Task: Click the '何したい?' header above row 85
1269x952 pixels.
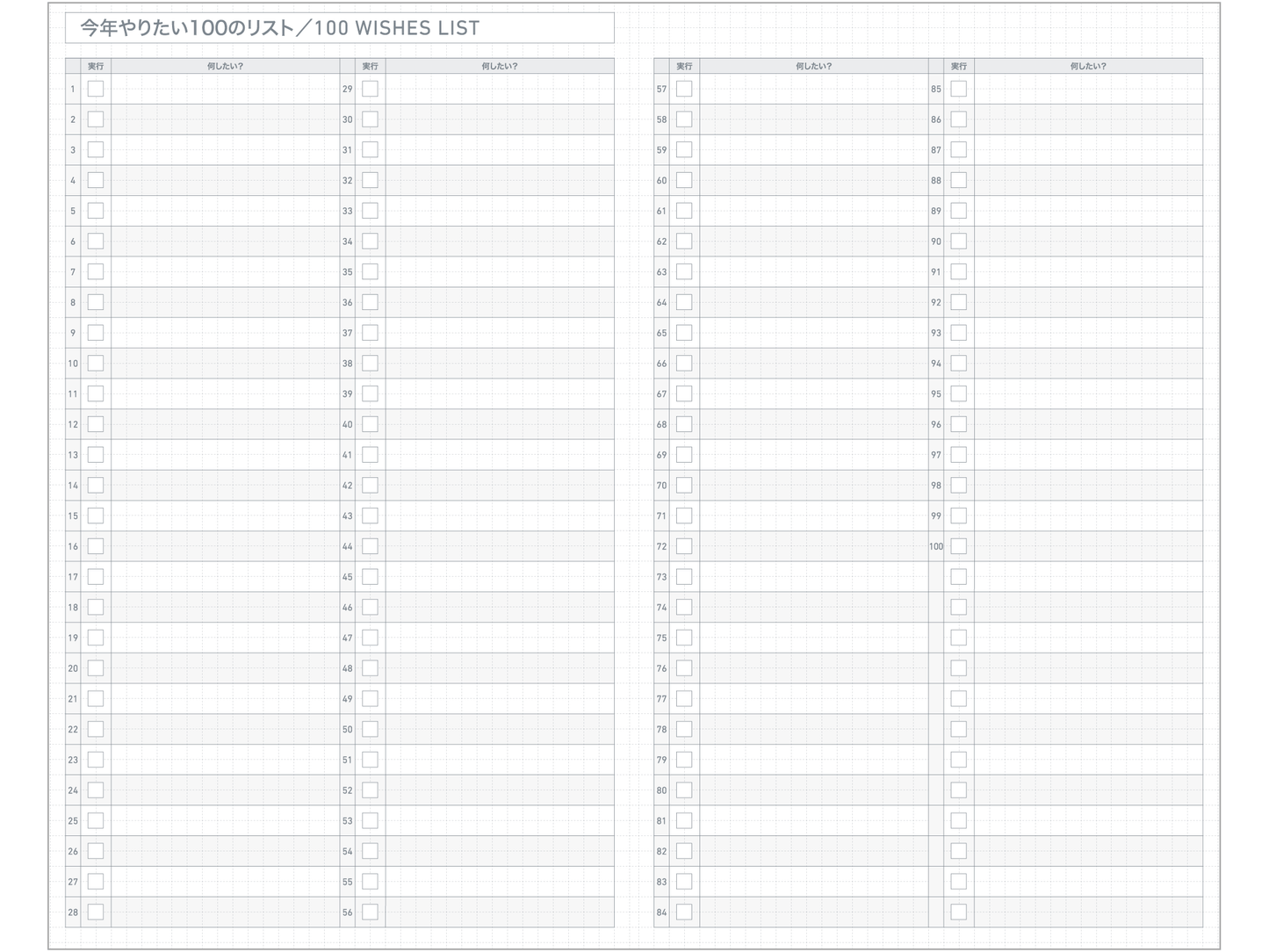Action: [x=1088, y=66]
